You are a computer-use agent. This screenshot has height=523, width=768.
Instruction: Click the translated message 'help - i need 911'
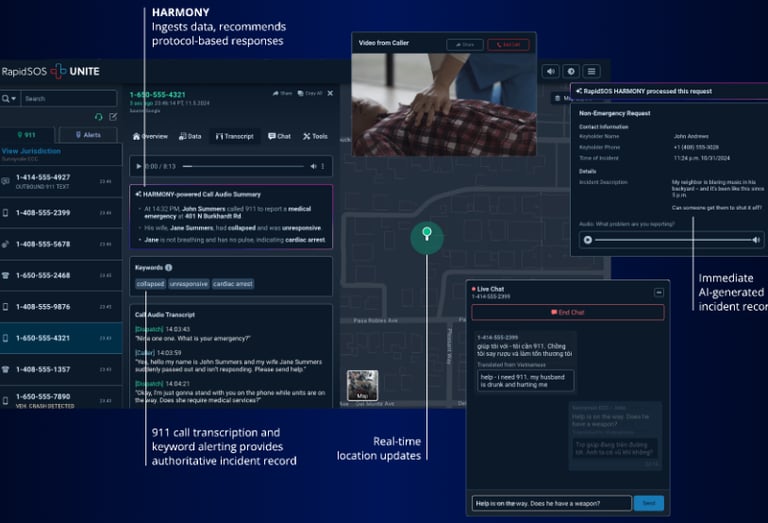click(526, 380)
